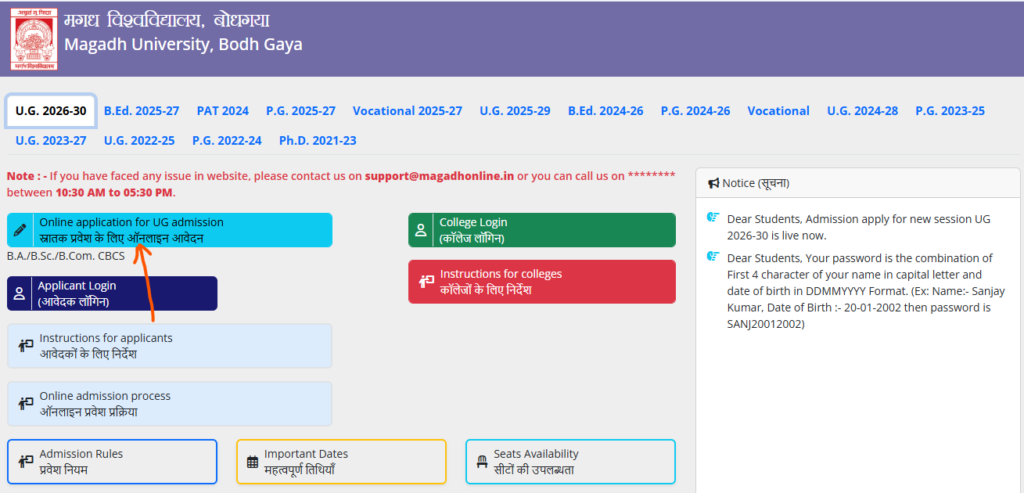
Task: Click megaphone icon in Notice header
Action: (714, 183)
